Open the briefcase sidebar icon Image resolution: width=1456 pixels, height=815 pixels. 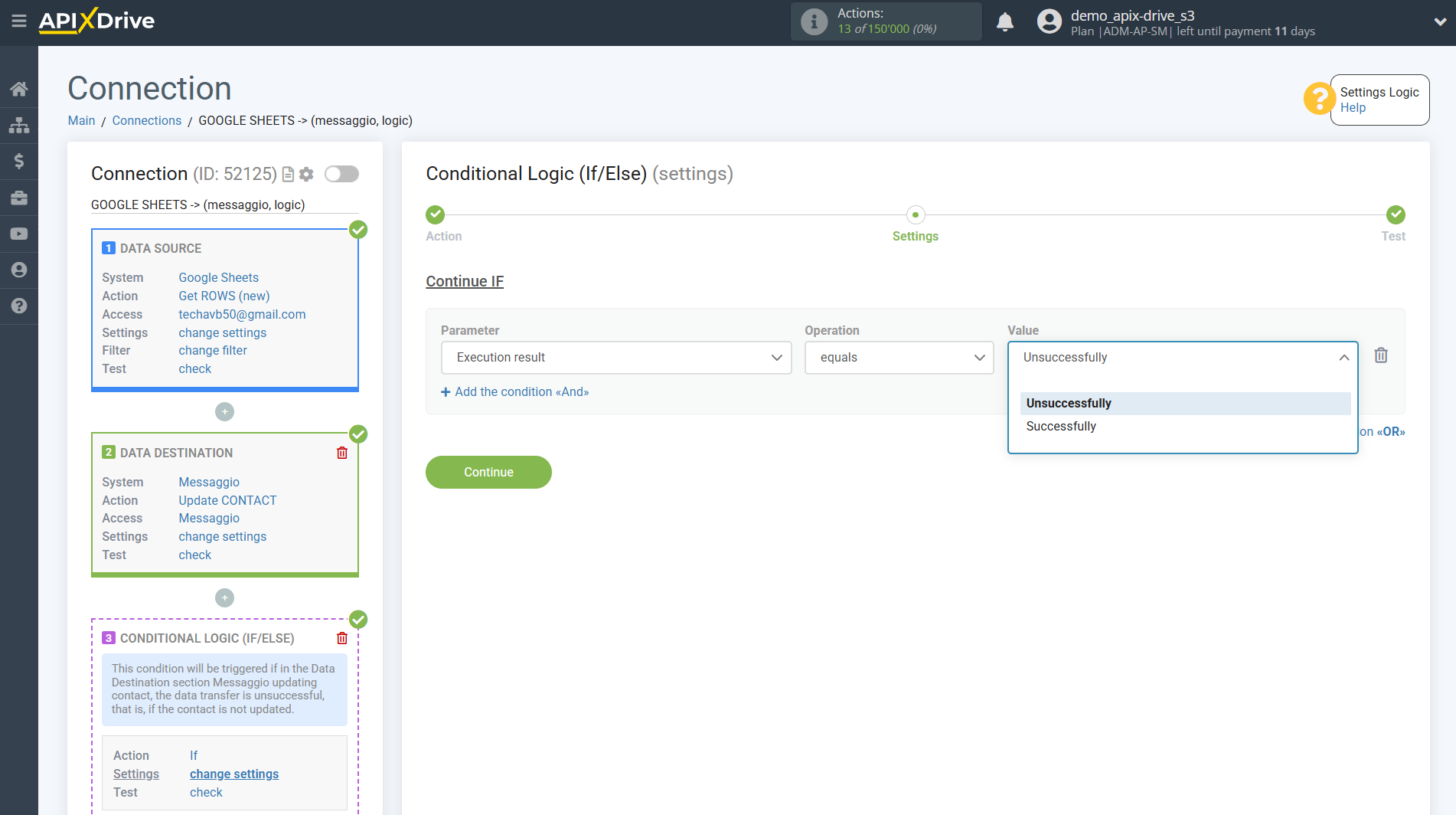[19, 198]
